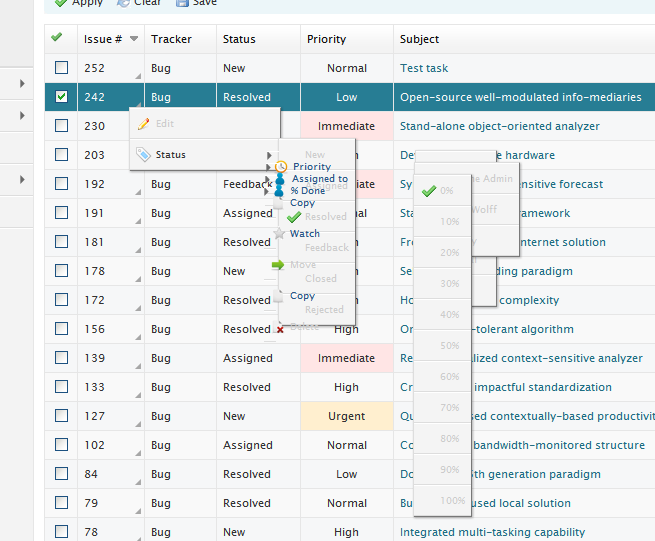
Task: Click the Status tag icon
Action: pyautogui.click(x=143, y=155)
